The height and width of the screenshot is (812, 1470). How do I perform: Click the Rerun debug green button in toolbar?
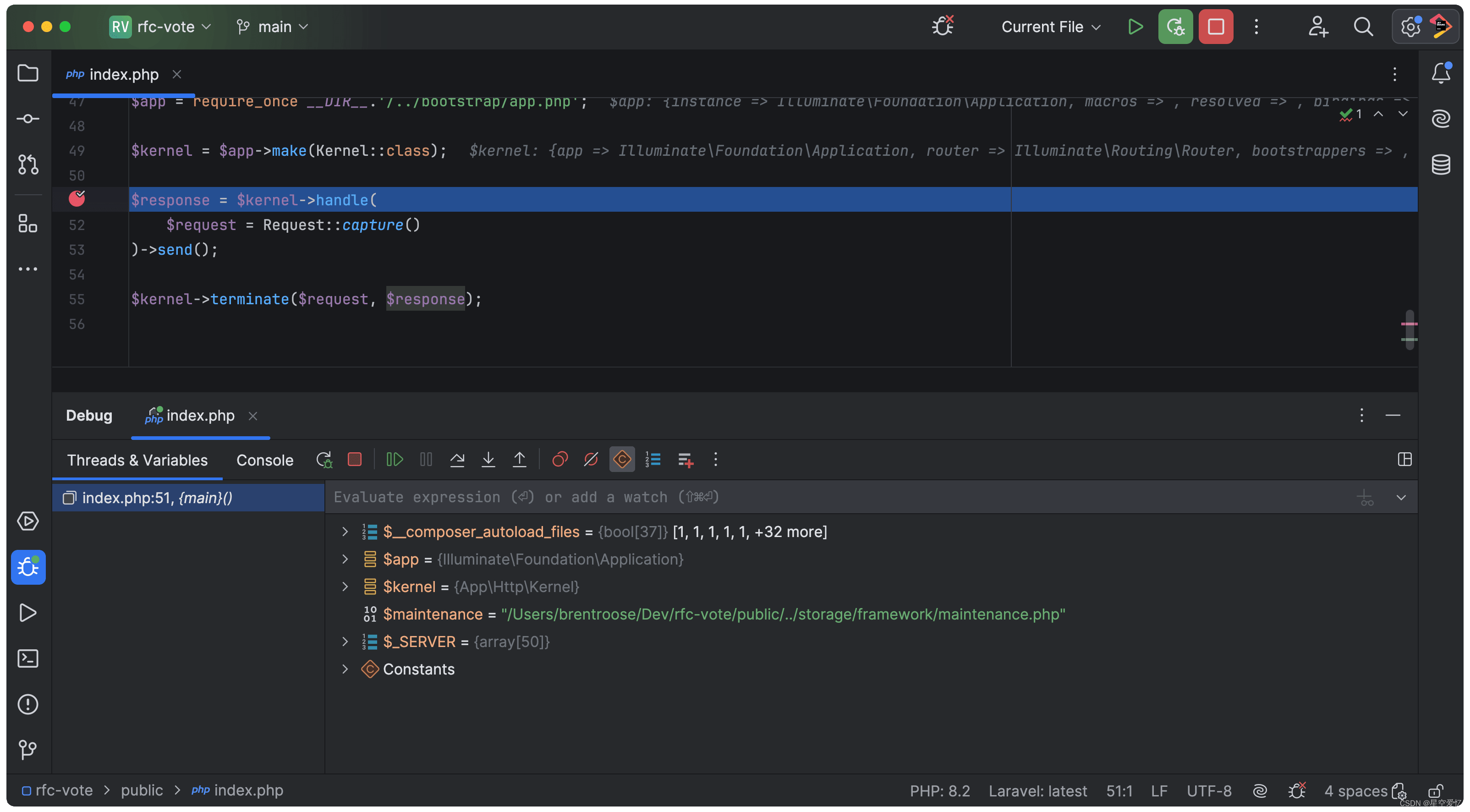coord(1175,27)
